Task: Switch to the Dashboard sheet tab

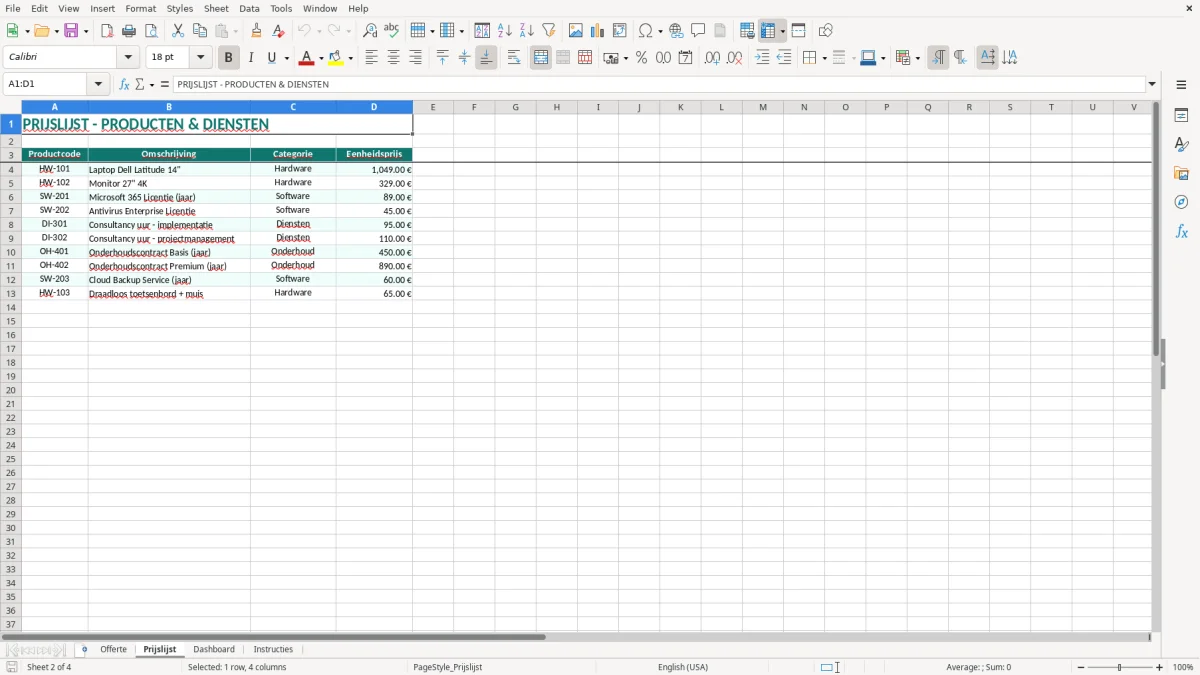Action: tap(214, 649)
